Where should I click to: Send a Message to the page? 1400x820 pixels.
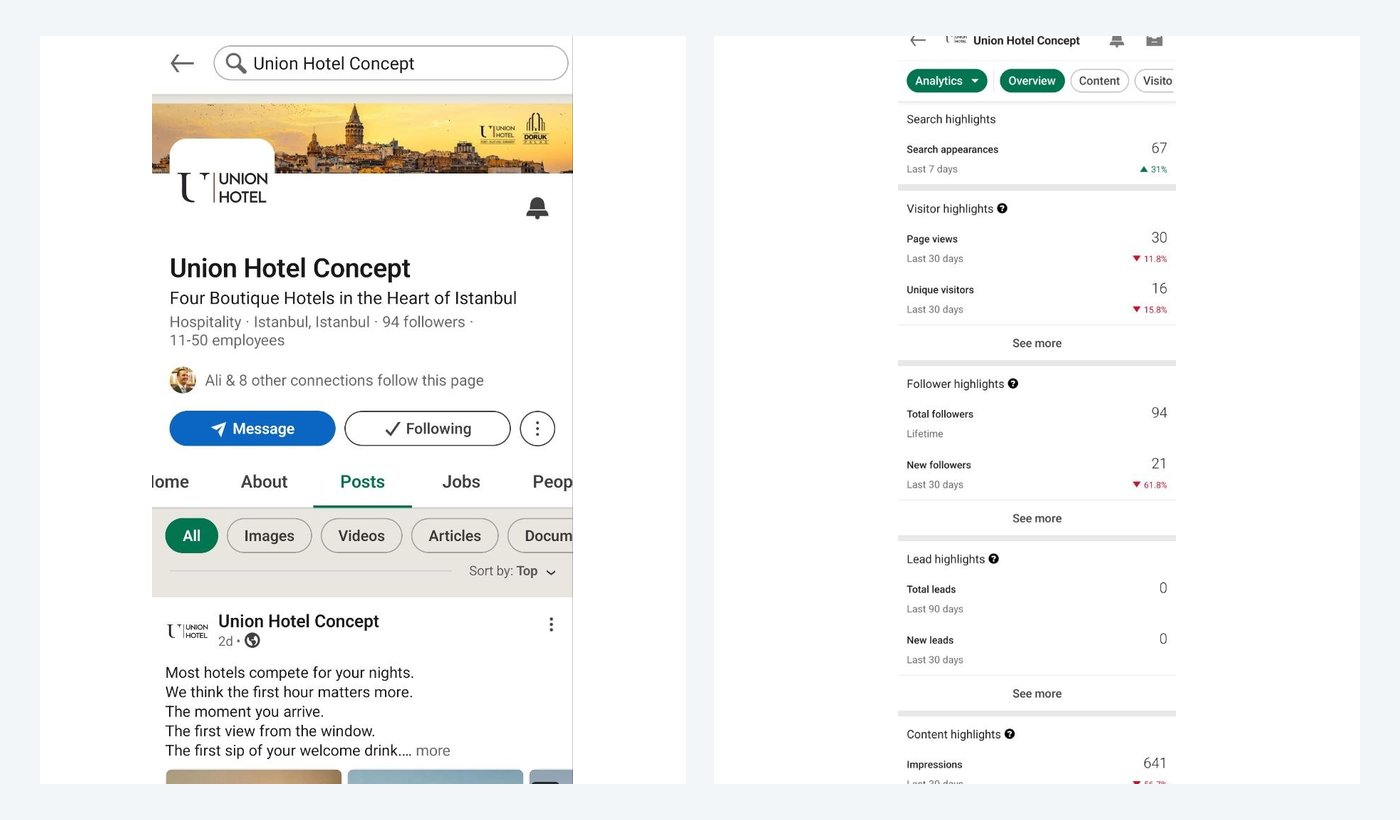252,429
